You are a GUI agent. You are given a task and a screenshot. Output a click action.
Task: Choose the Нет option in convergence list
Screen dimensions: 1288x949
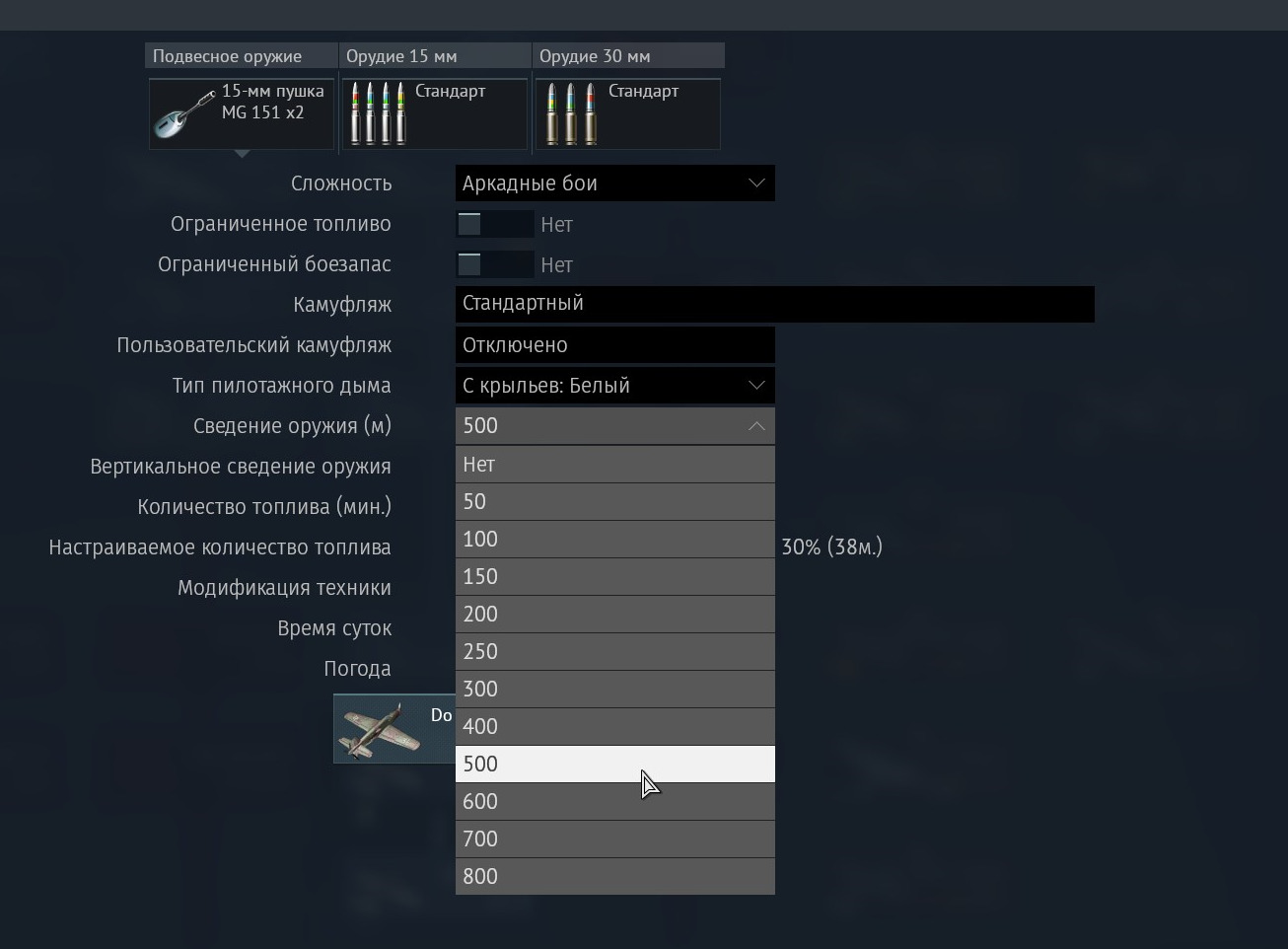coord(614,464)
